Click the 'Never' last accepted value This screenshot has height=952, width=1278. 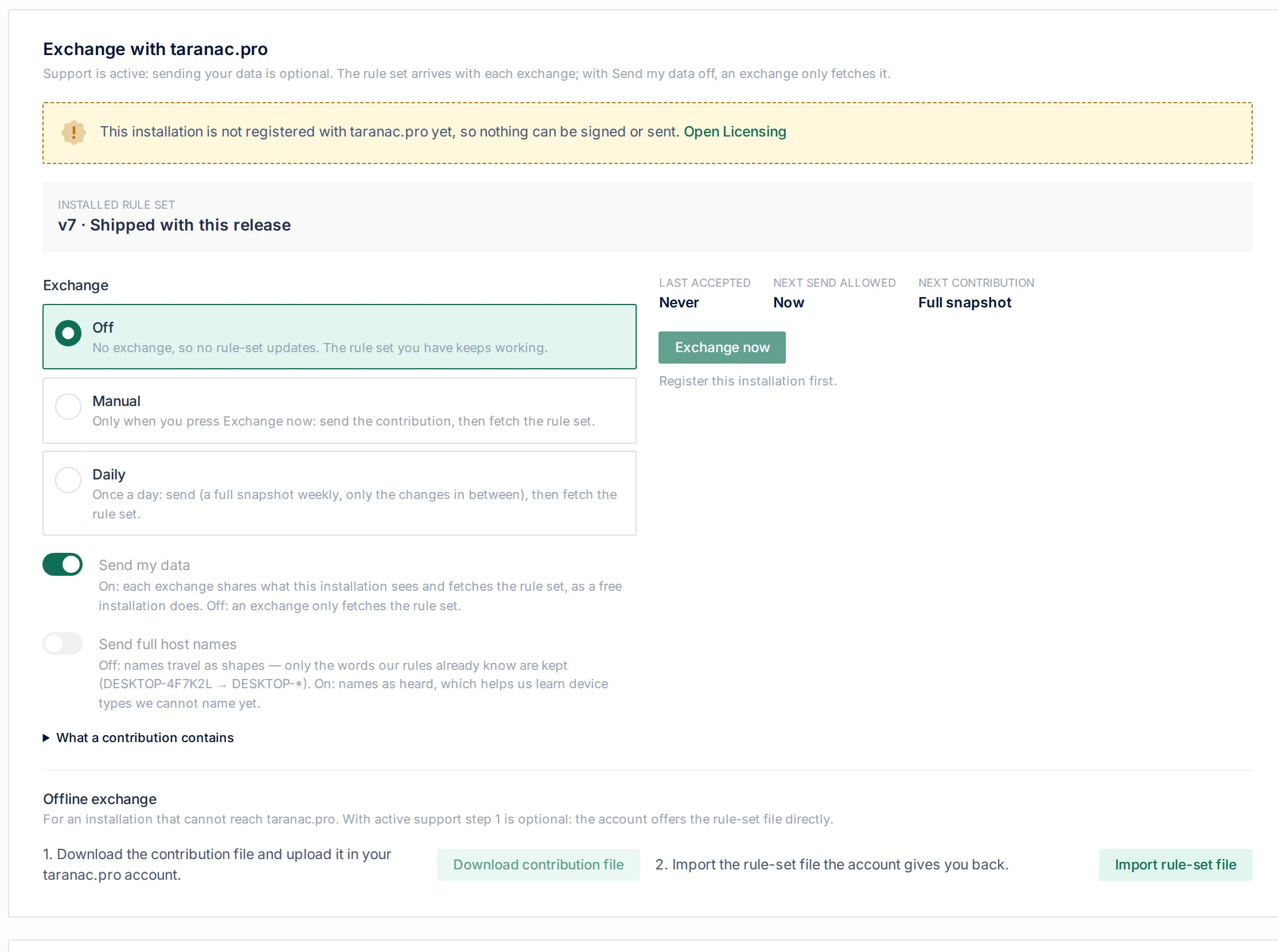point(679,303)
